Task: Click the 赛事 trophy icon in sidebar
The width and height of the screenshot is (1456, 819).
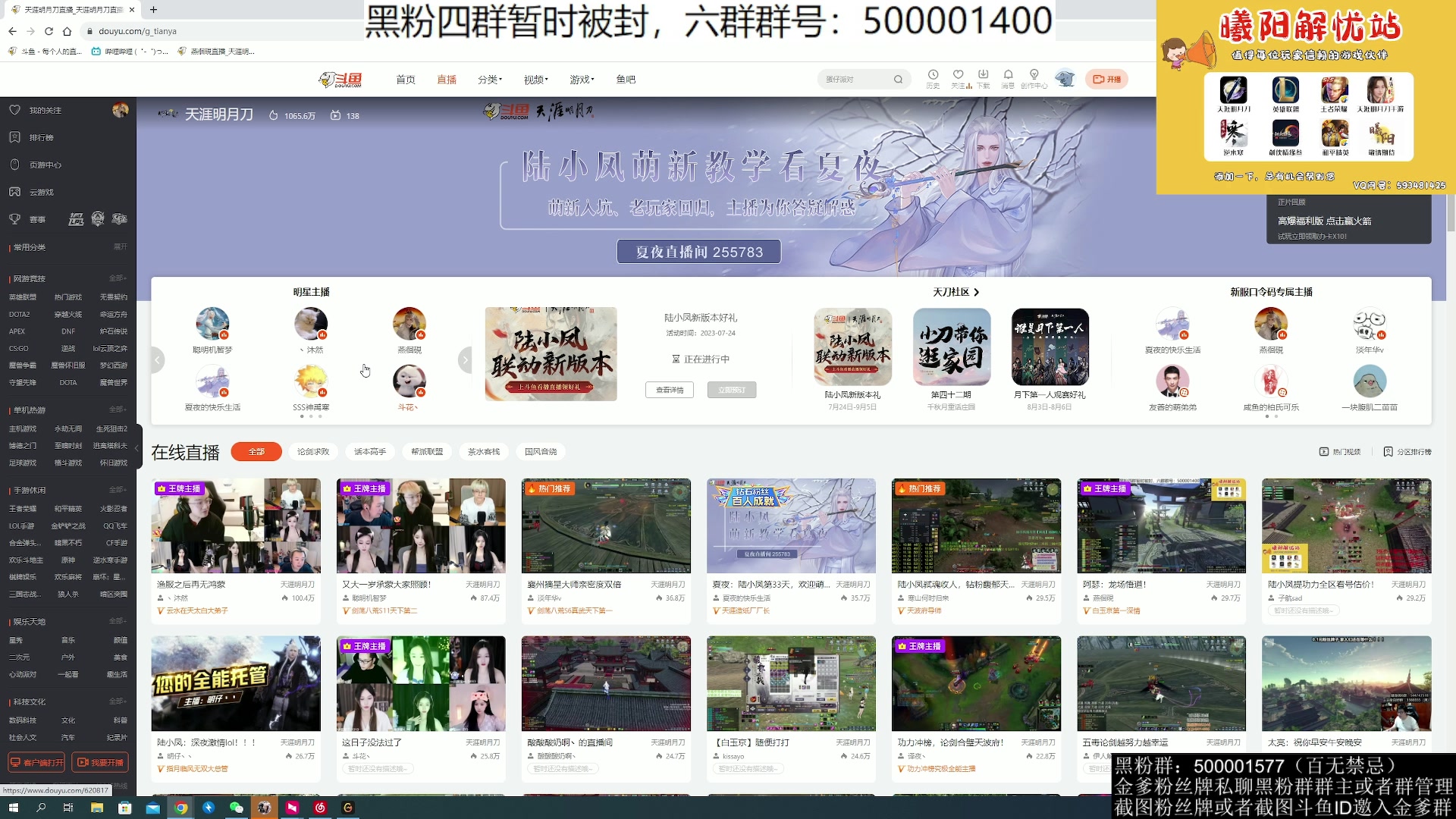Action: tap(16, 219)
